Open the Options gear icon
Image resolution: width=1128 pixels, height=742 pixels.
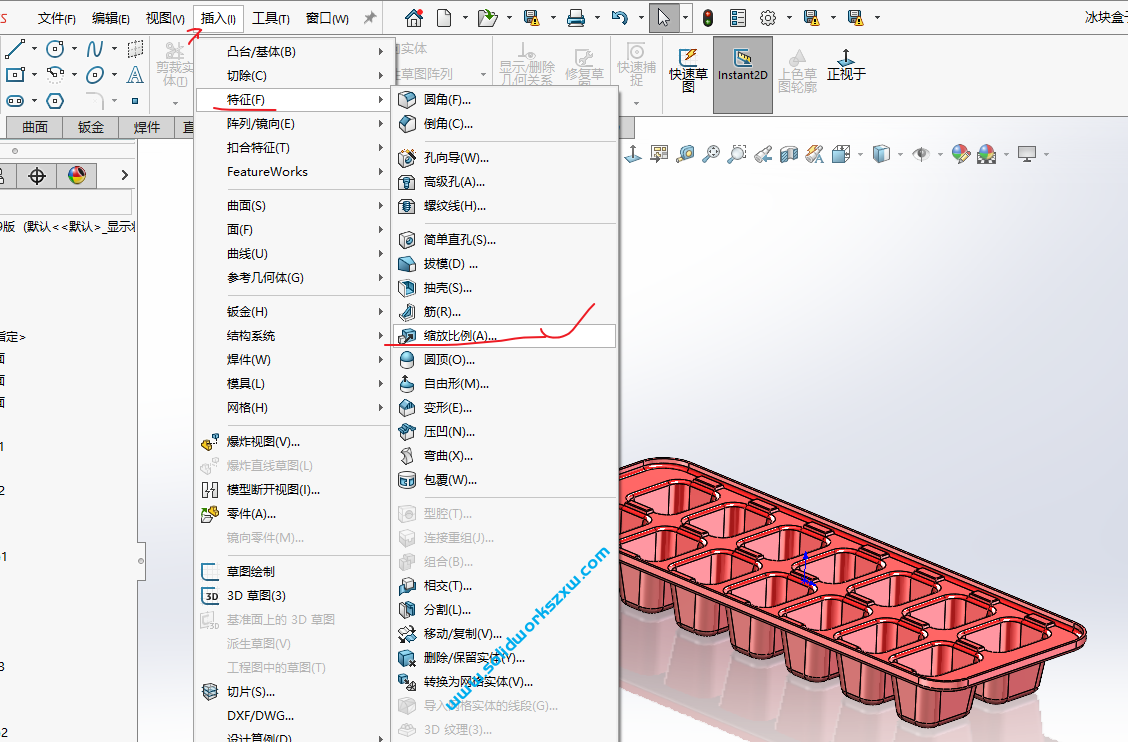[768, 18]
